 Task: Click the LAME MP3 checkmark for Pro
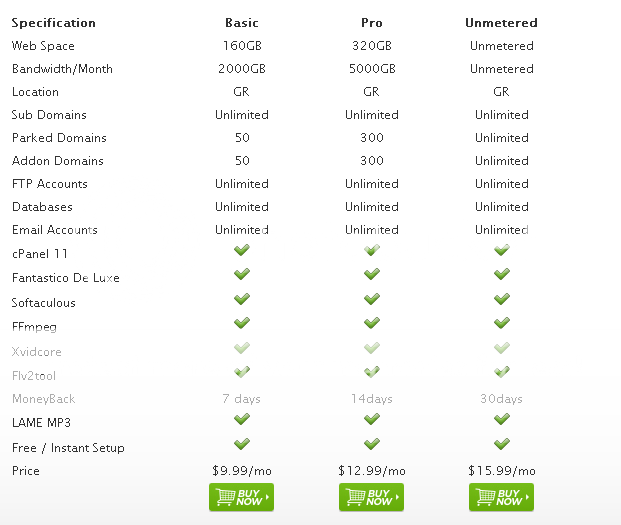click(372, 419)
